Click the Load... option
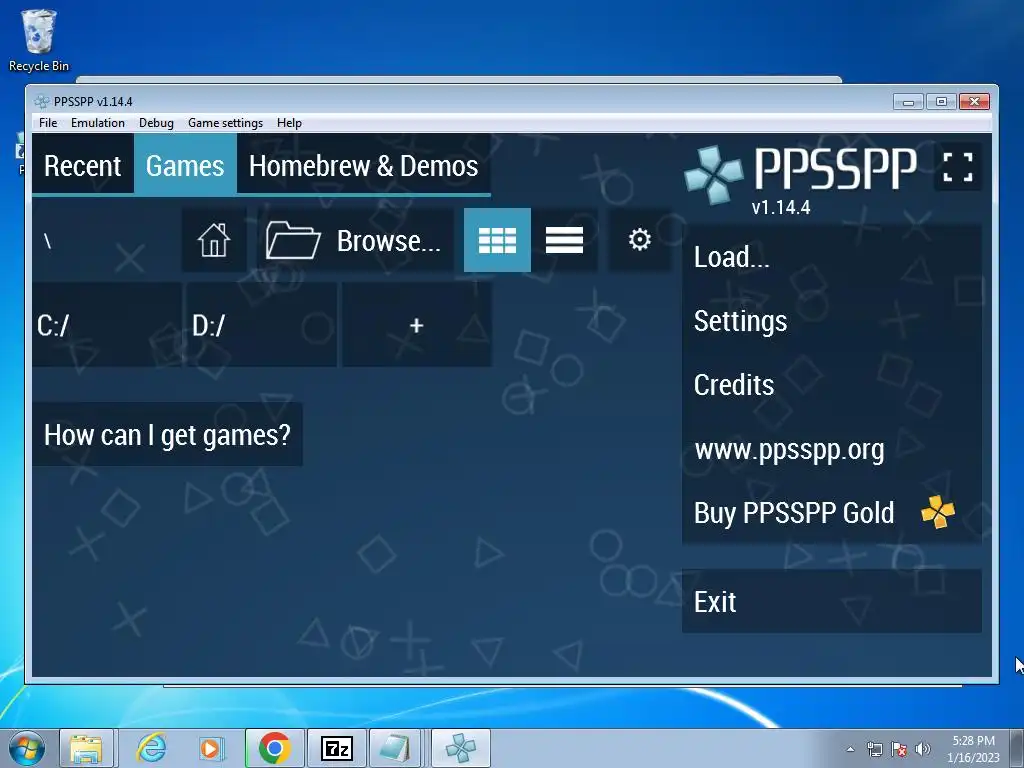 click(831, 257)
